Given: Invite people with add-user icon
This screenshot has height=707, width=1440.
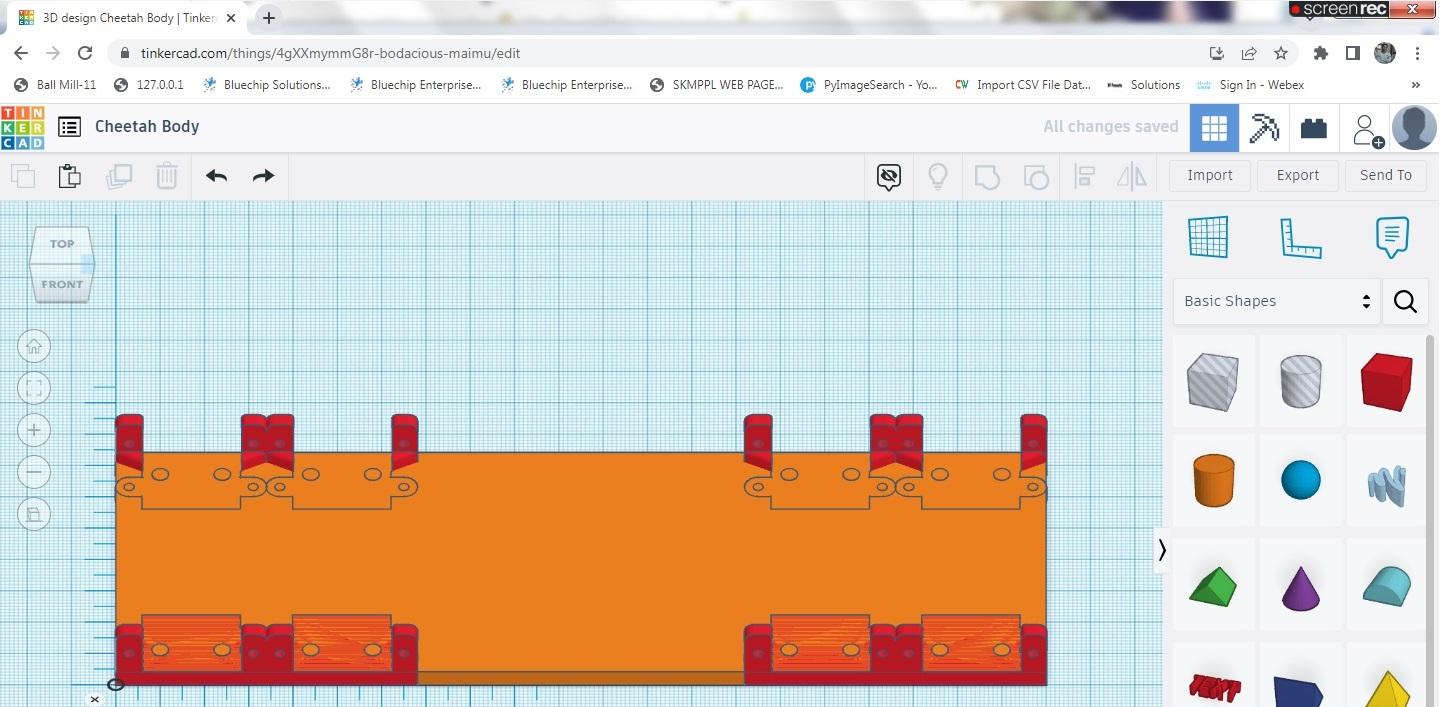Looking at the screenshot, I should tap(1366, 129).
